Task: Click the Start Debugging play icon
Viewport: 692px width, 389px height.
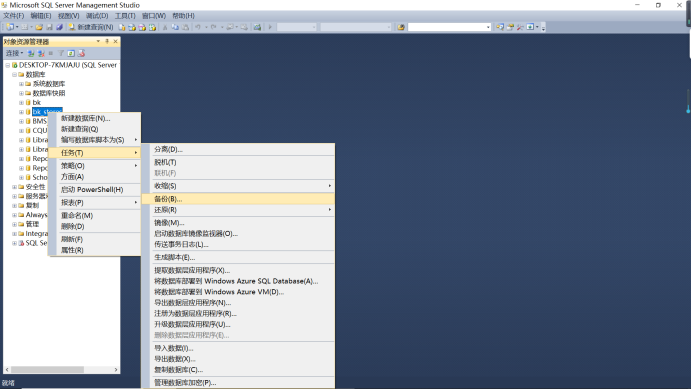Action: pyautogui.click(x=270, y=27)
